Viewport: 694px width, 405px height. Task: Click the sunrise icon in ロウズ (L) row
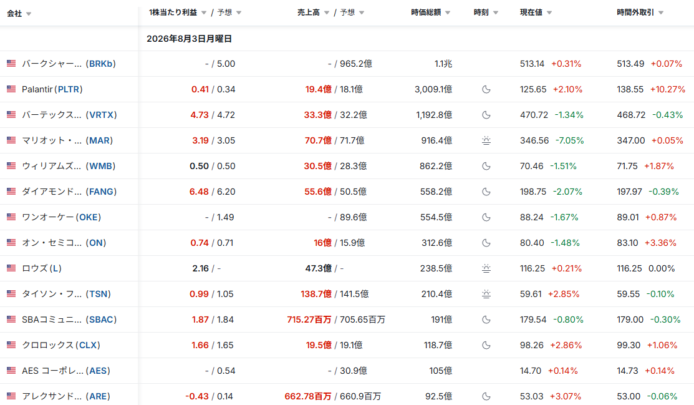tap(486, 269)
